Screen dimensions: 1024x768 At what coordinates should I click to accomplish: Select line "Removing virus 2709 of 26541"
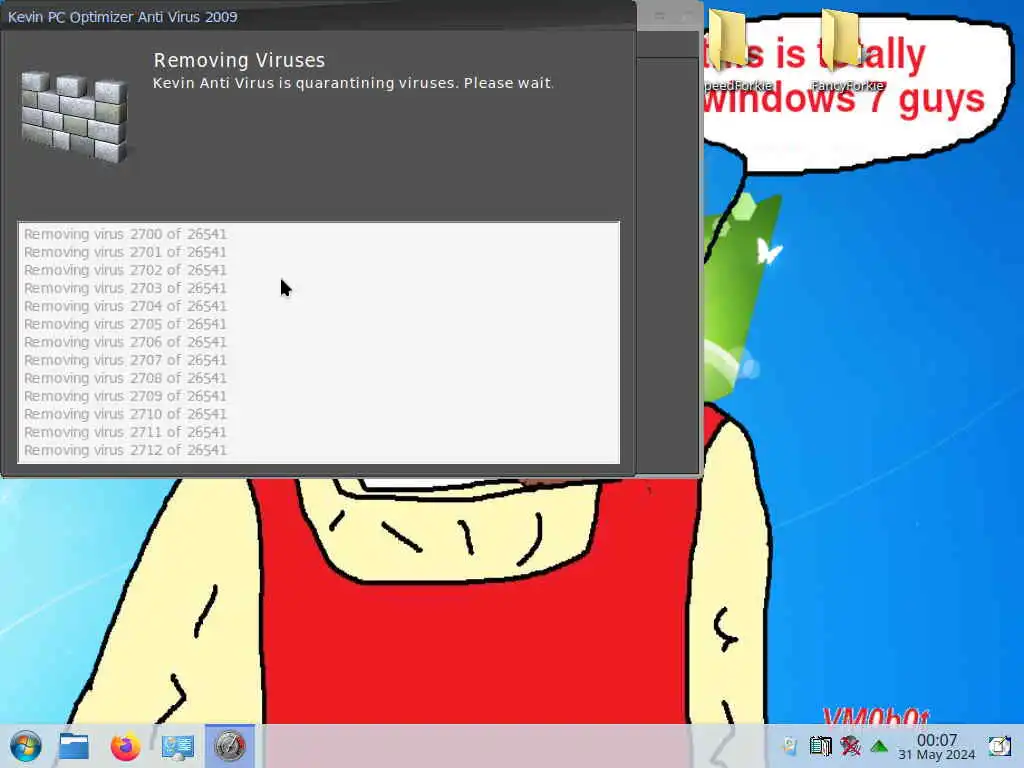pyautogui.click(x=125, y=396)
